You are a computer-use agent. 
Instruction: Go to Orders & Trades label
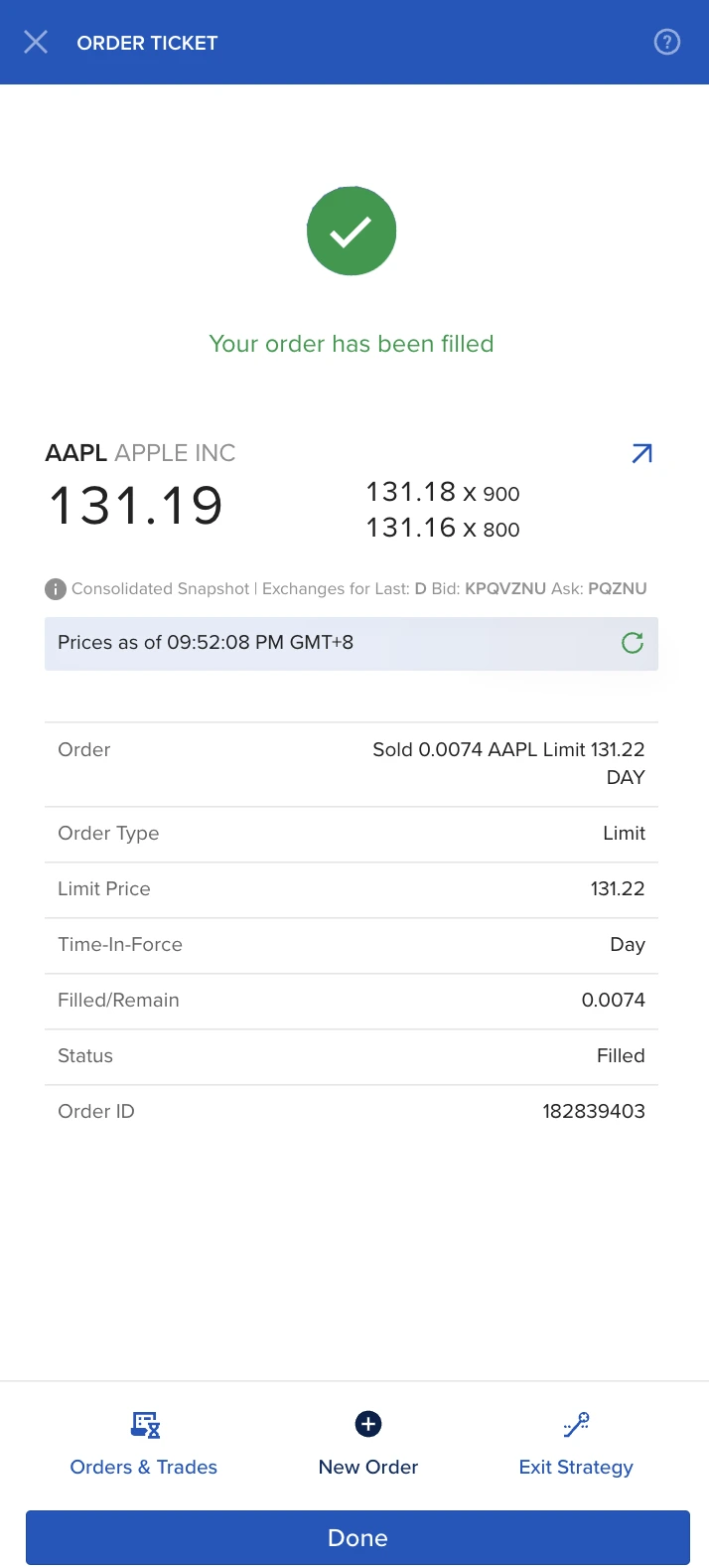pyautogui.click(x=144, y=1467)
